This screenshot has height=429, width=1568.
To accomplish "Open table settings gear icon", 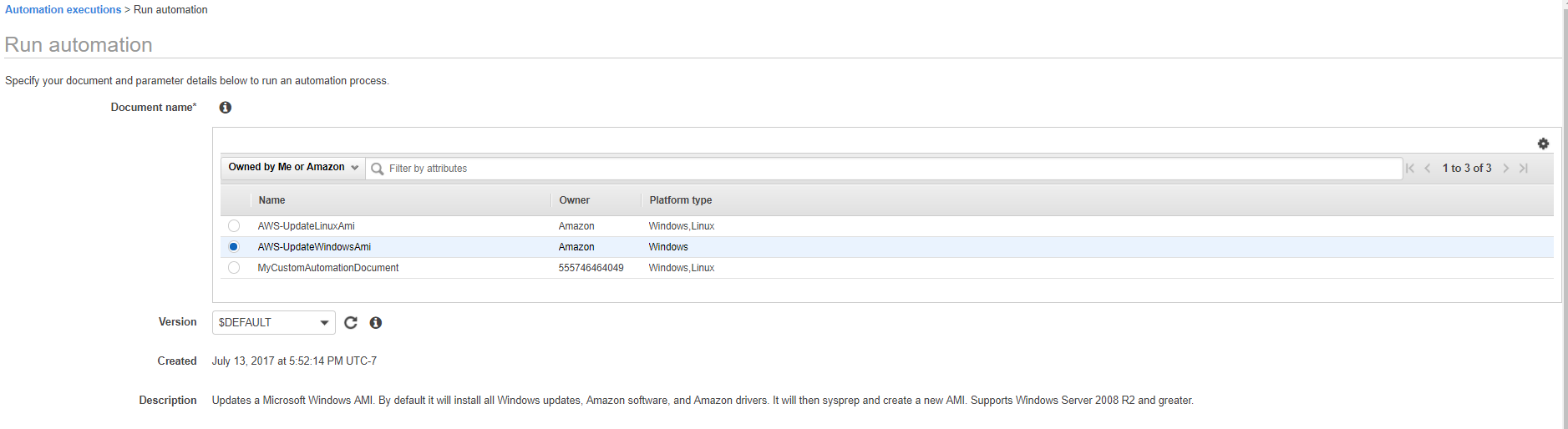I will click(x=1543, y=144).
